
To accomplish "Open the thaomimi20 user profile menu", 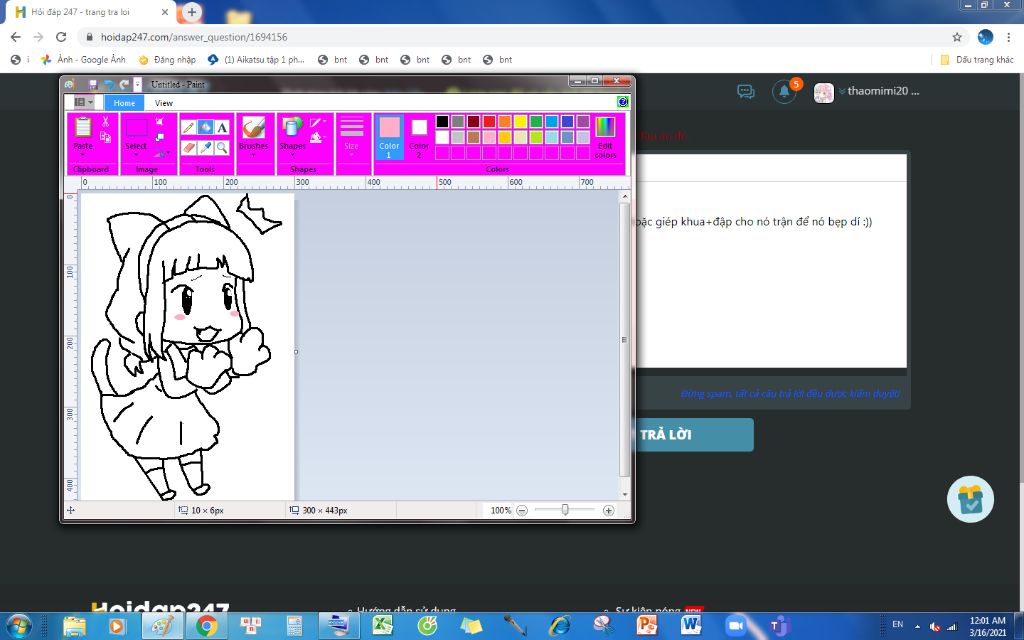I will point(867,91).
